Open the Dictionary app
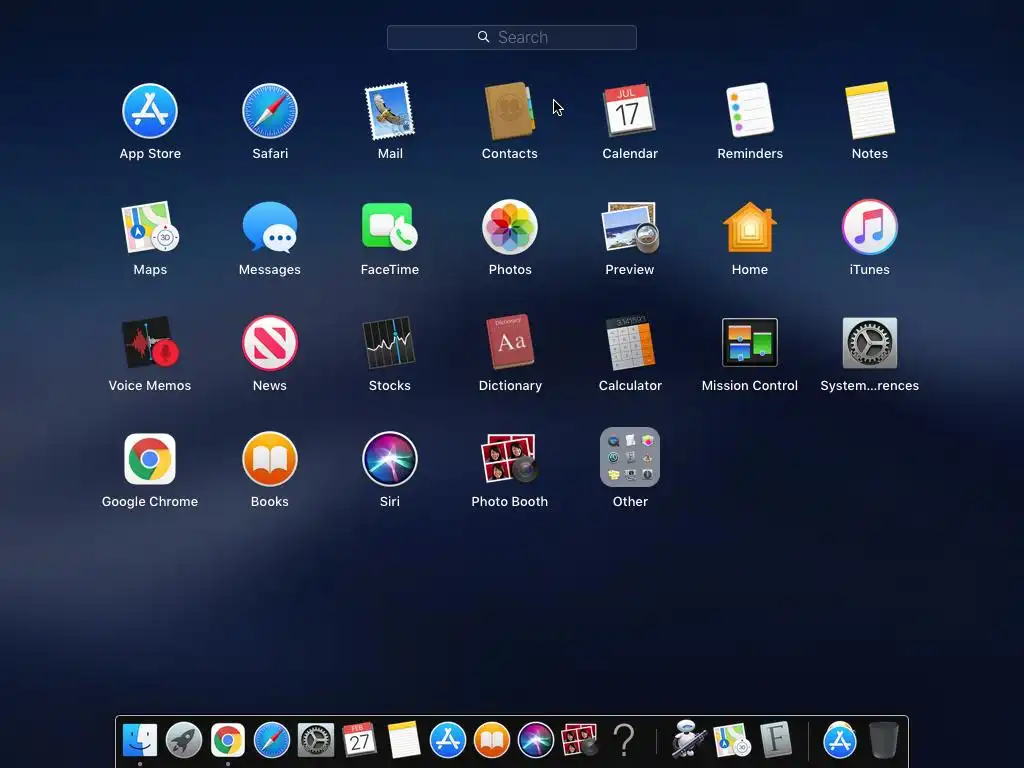 pos(509,343)
